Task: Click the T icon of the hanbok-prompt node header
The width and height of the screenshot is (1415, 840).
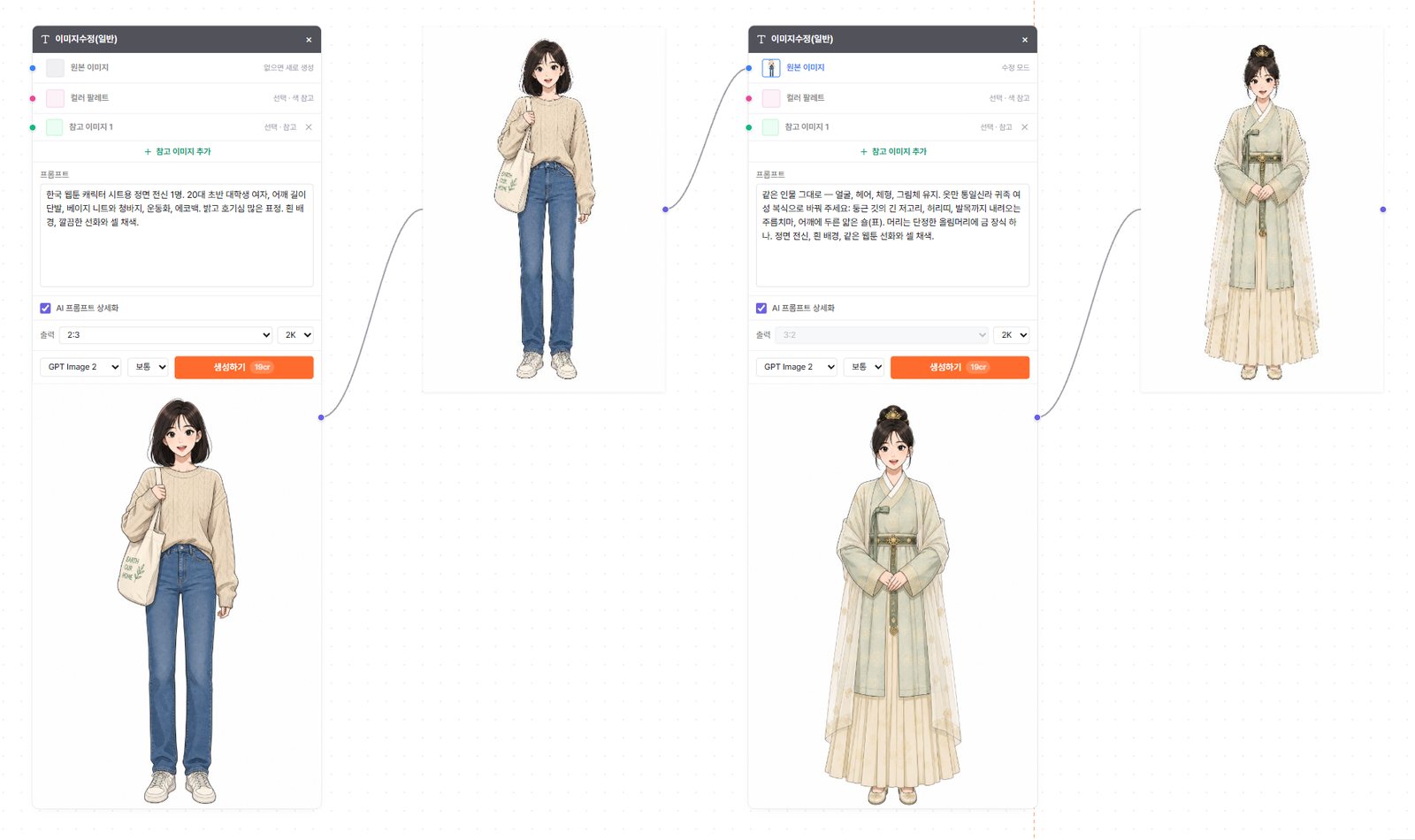Action: pyautogui.click(x=761, y=40)
